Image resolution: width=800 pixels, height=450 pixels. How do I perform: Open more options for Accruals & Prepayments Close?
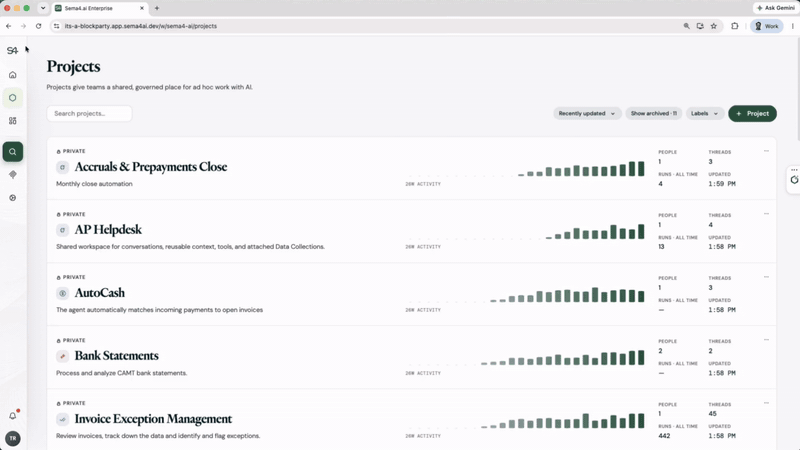tap(766, 151)
